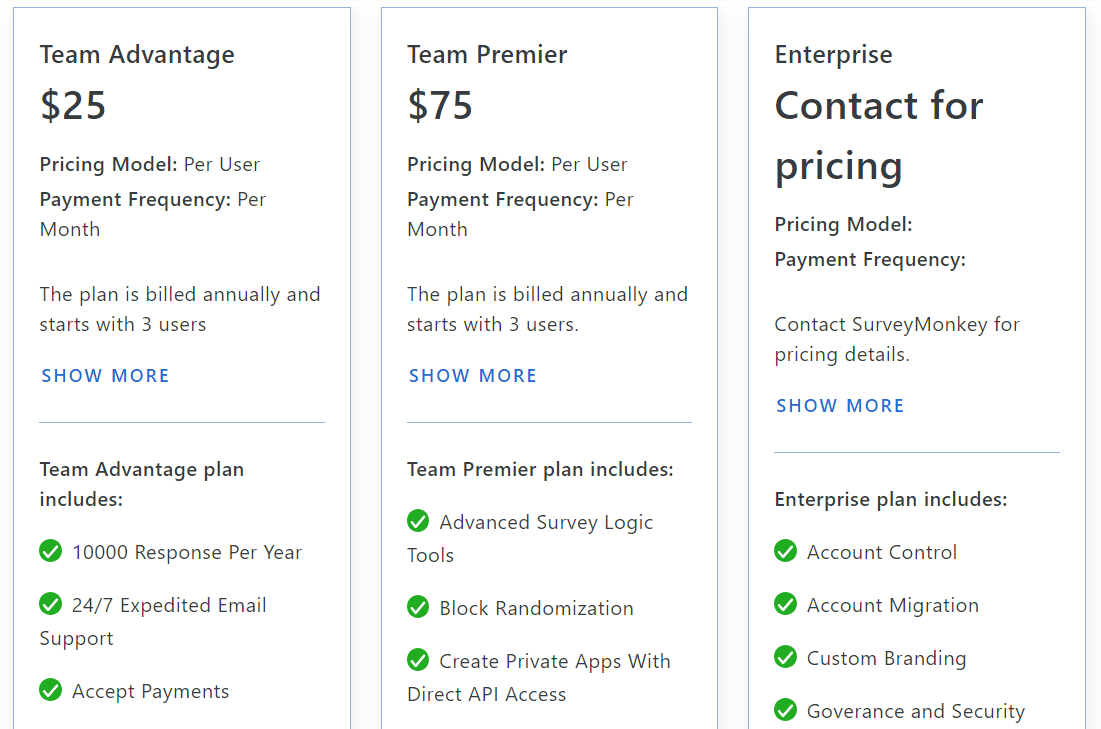1101x729 pixels.
Task: Click the $25 price label
Action: (73, 105)
